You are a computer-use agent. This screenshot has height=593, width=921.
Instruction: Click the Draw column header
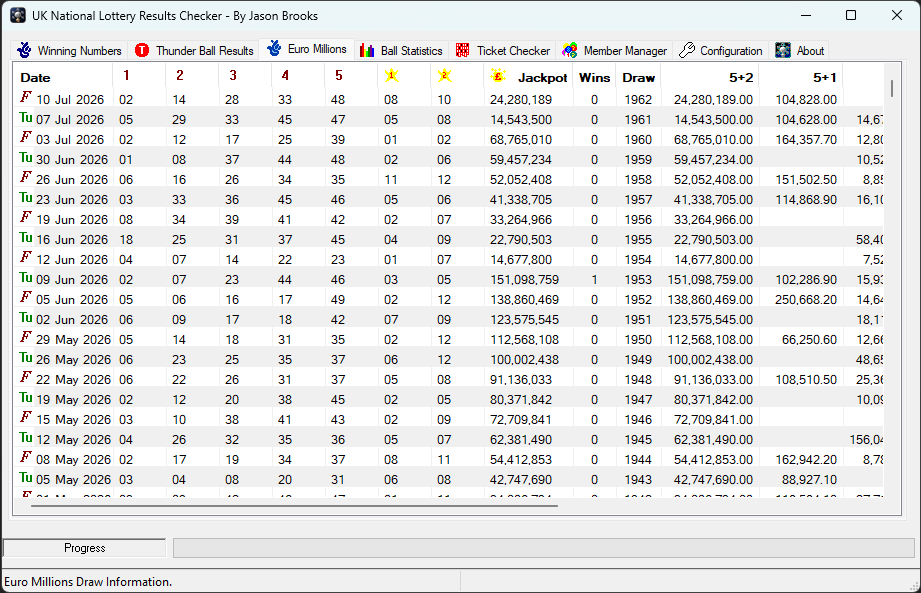tap(638, 78)
